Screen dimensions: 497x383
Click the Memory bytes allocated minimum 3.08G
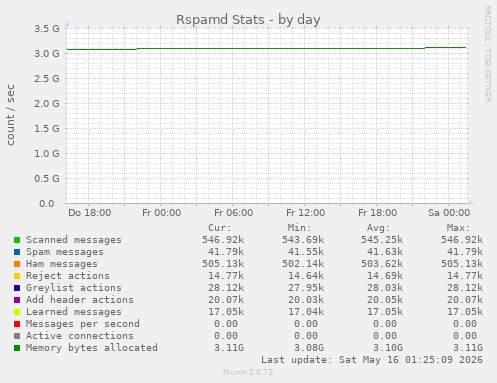(309, 348)
